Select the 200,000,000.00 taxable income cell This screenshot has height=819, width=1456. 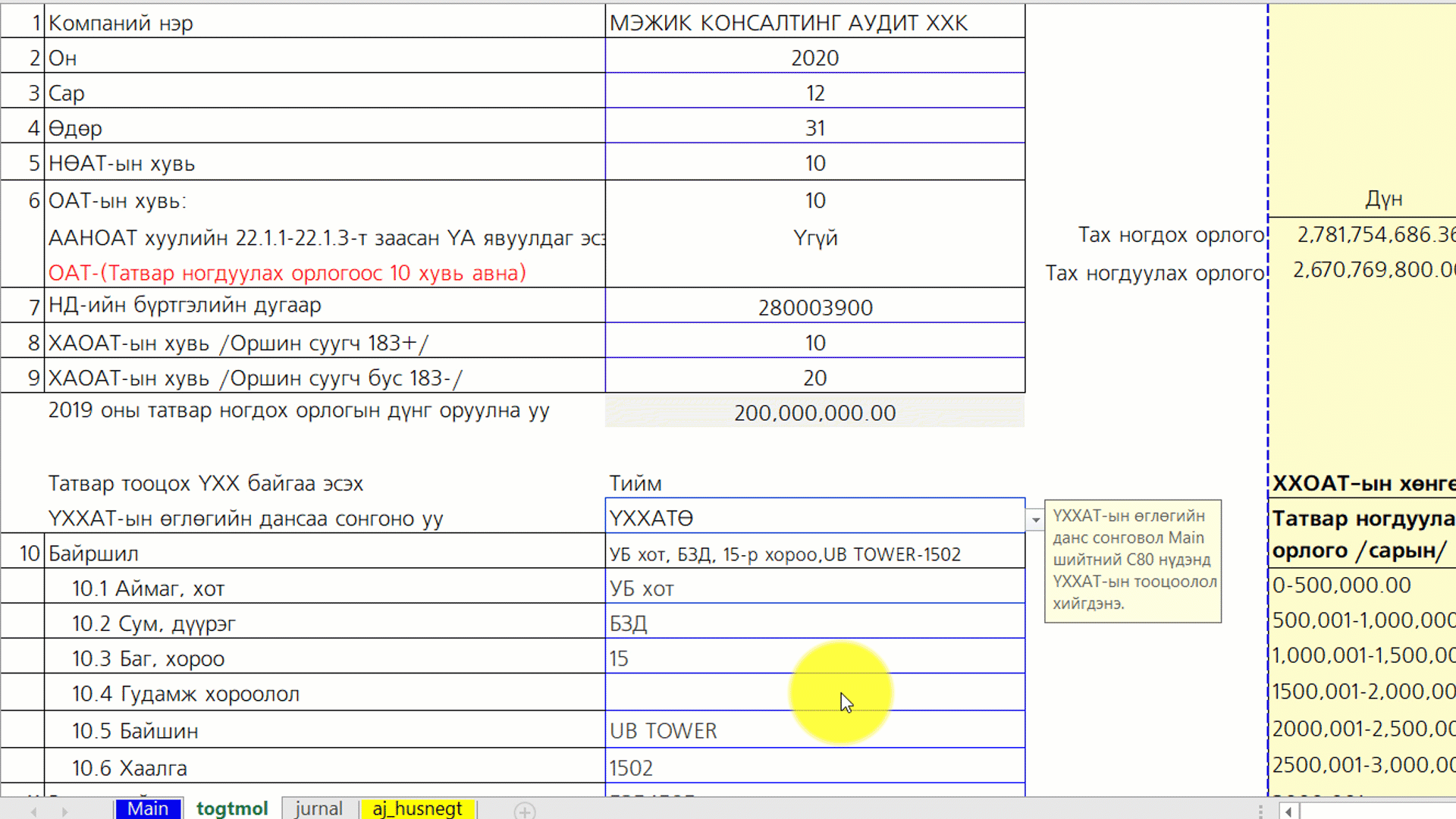pyautogui.click(x=814, y=413)
